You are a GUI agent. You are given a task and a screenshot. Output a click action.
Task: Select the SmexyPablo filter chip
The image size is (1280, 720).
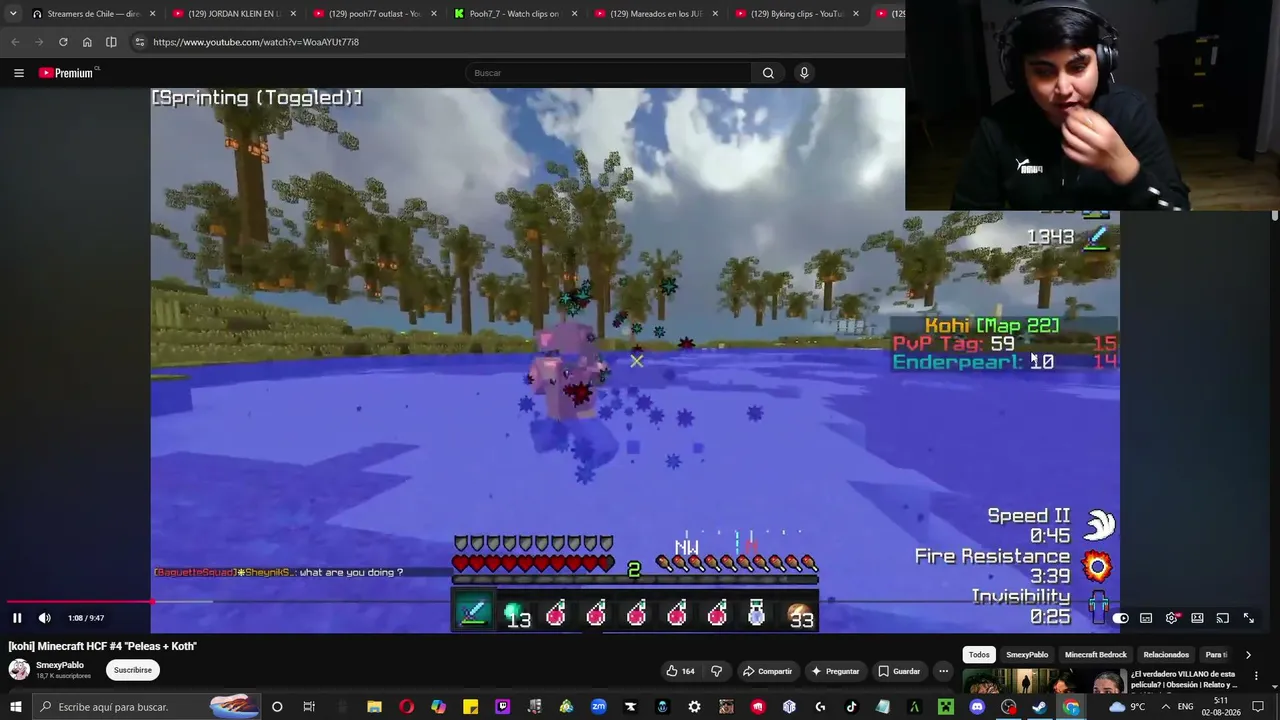tap(1027, 655)
